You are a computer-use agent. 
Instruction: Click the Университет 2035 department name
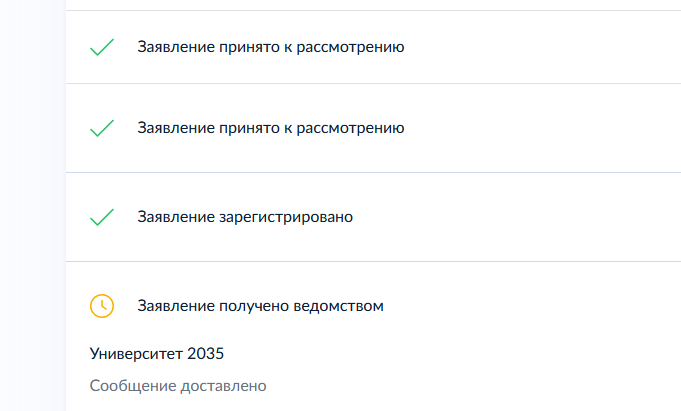click(156, 354)
